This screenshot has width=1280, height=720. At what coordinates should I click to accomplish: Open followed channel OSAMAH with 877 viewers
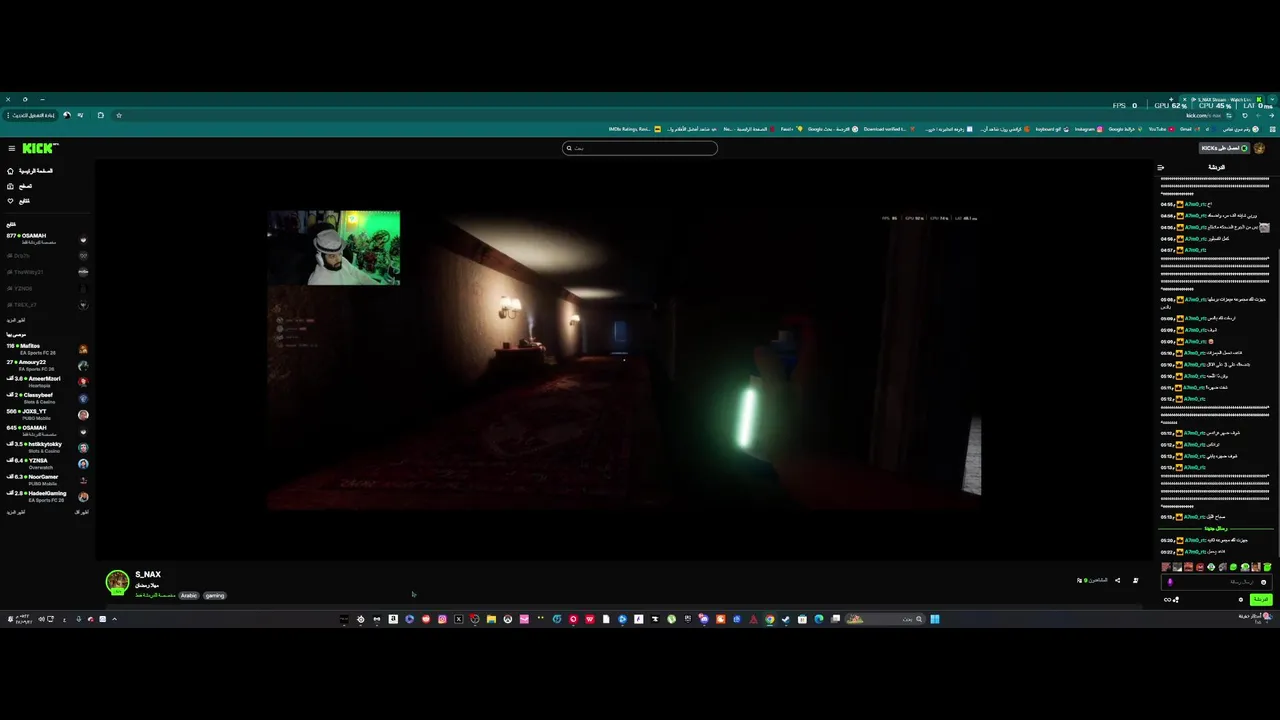[x=47, y=238]
